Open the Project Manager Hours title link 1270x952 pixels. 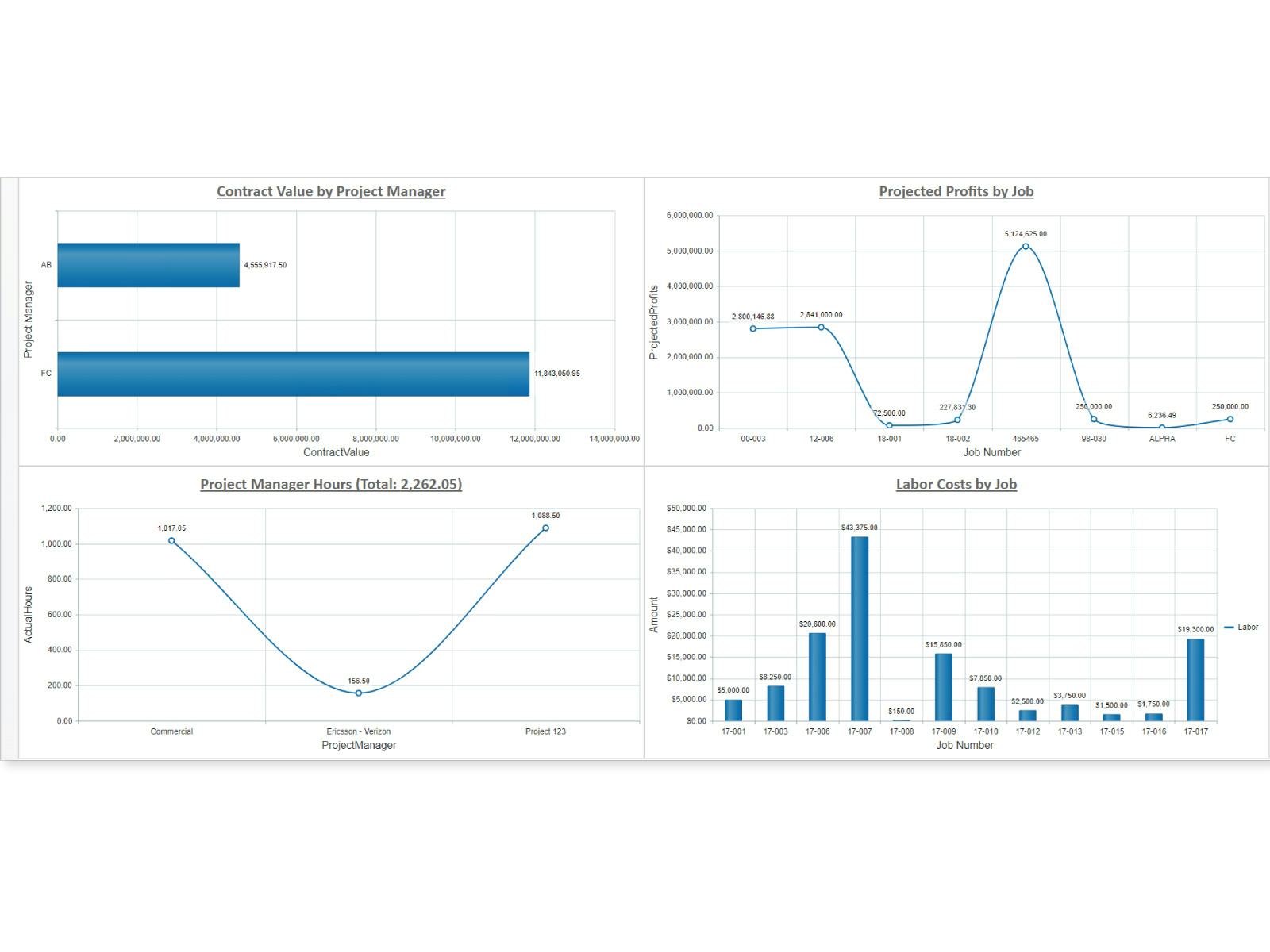[x=331, y=484]
